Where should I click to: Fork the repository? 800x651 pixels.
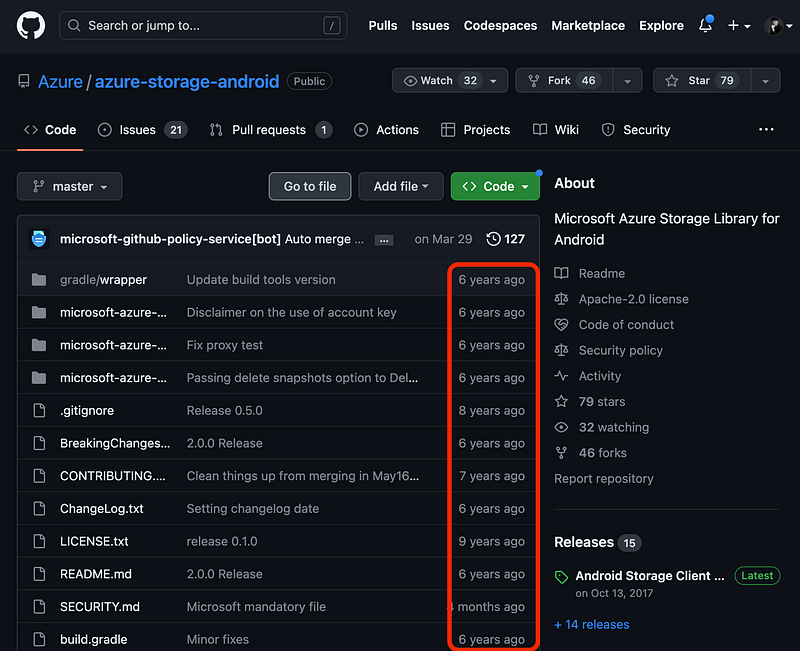tap(565, 81)
